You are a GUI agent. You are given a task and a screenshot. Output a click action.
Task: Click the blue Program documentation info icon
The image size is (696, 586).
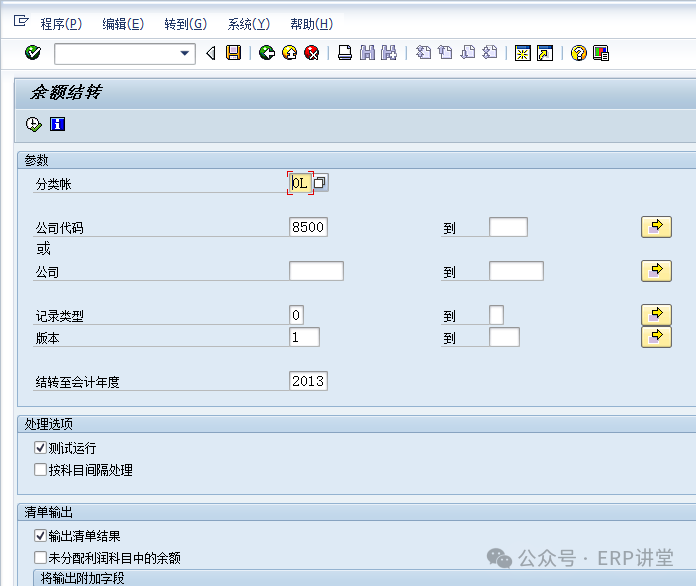click(x=57, y=124)
